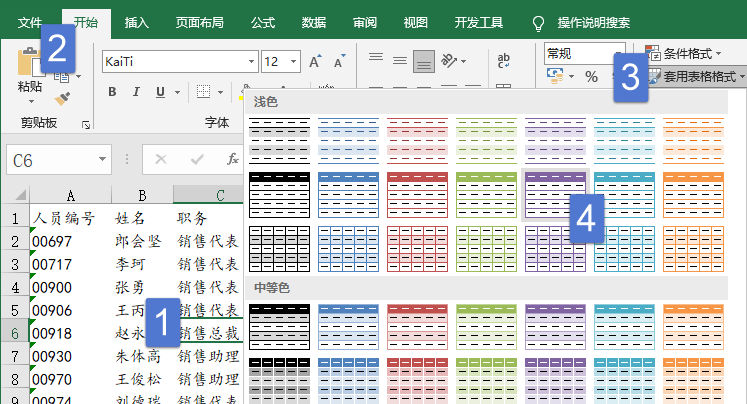Image resolution: width=747 pixels, height=404 pixels.
Task: Choose light black banded table style
Action: [x=279, y=141]
